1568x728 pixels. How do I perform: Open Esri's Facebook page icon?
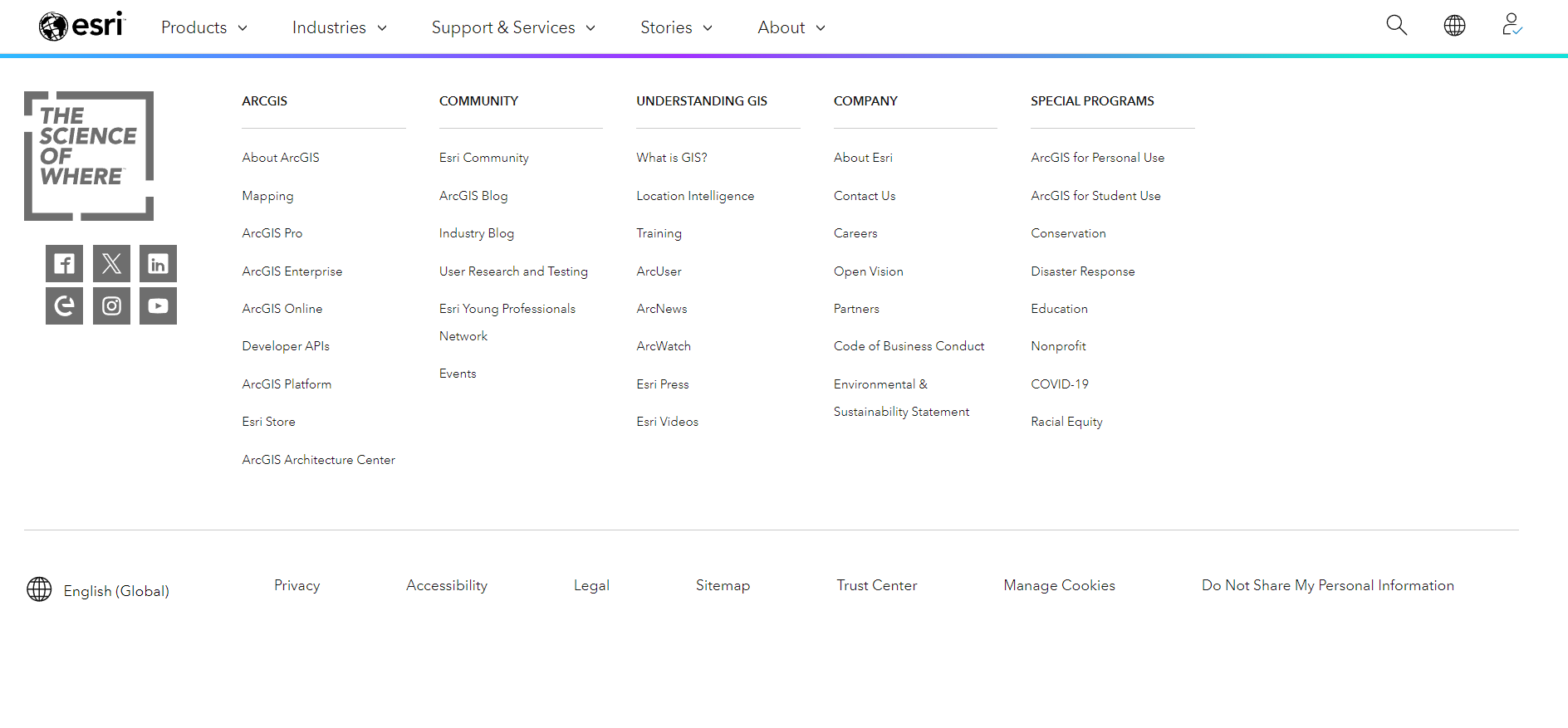[64, 264]
